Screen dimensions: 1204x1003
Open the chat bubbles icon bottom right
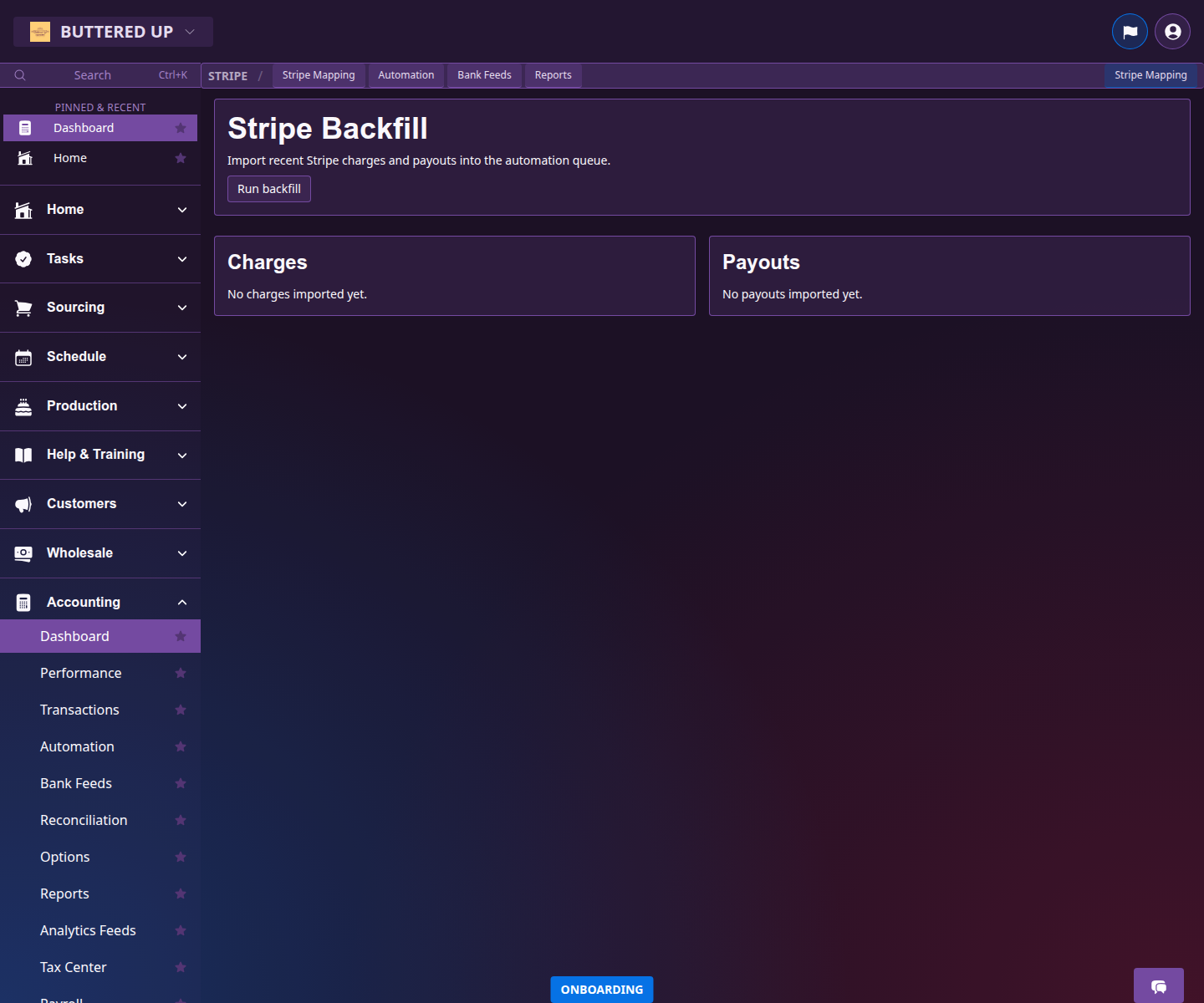pyautogui.click(x=1158, y=986)
